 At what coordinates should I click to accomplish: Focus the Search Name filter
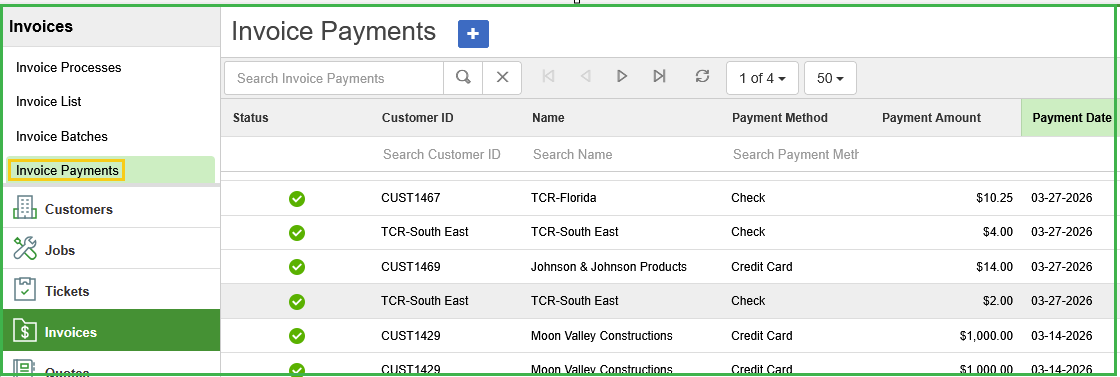click(x=572, y=154)
